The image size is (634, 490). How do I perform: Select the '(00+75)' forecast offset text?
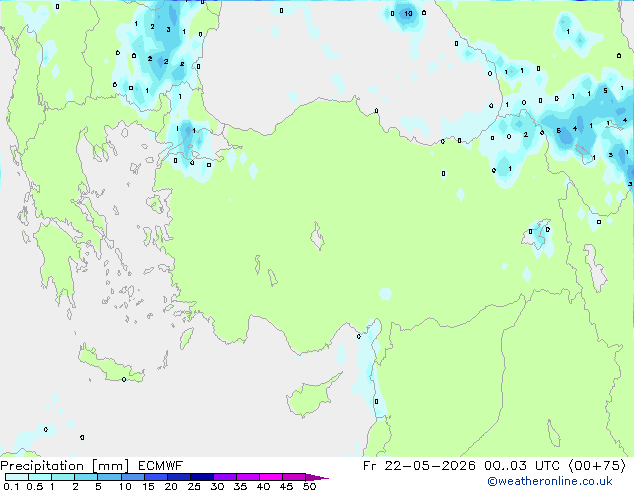click(597, 466)
